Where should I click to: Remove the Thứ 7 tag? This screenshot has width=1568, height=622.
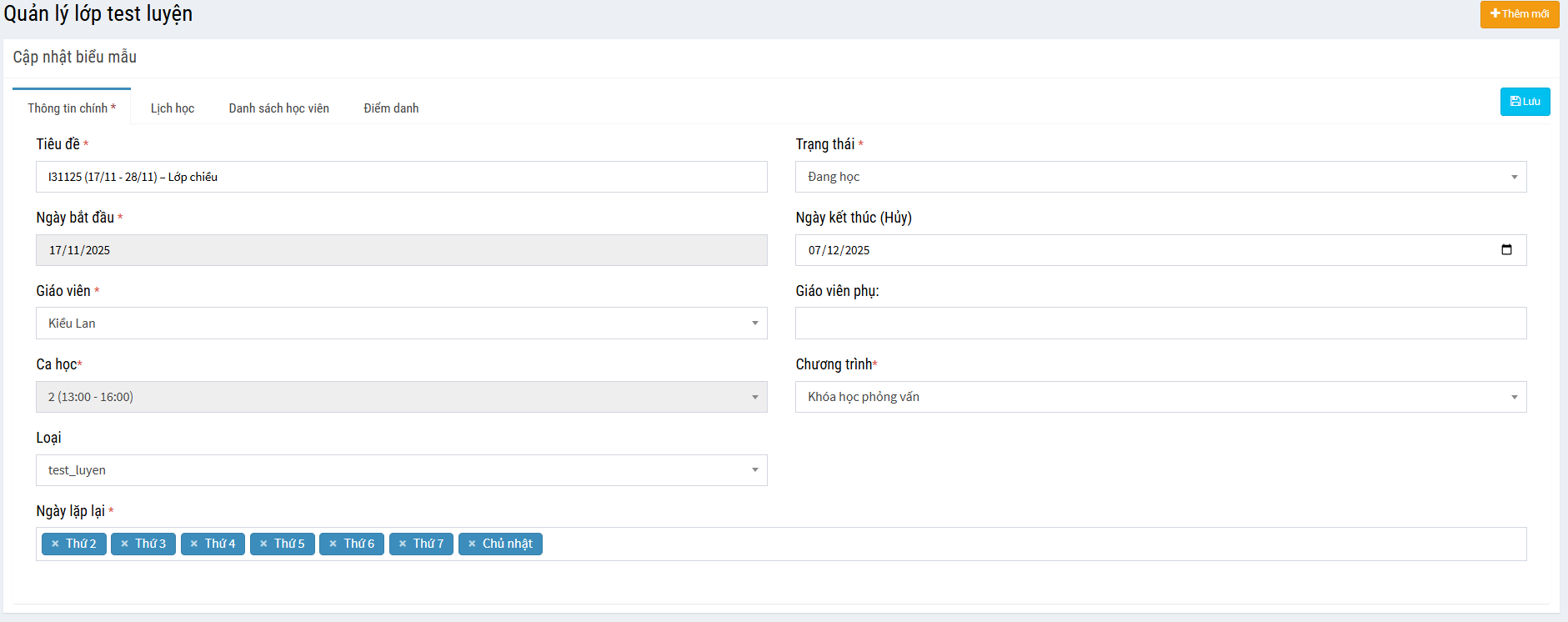tap(403, 544)
